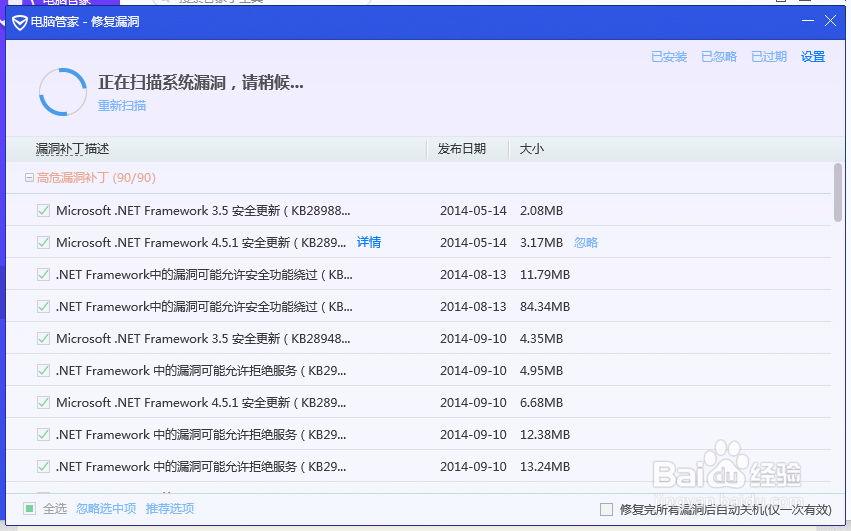Uncheck .NET Framework 3.5 patch dated 2014-05-14
The width and height of the screenshot is (851, 531).
(x=43, y=211)
